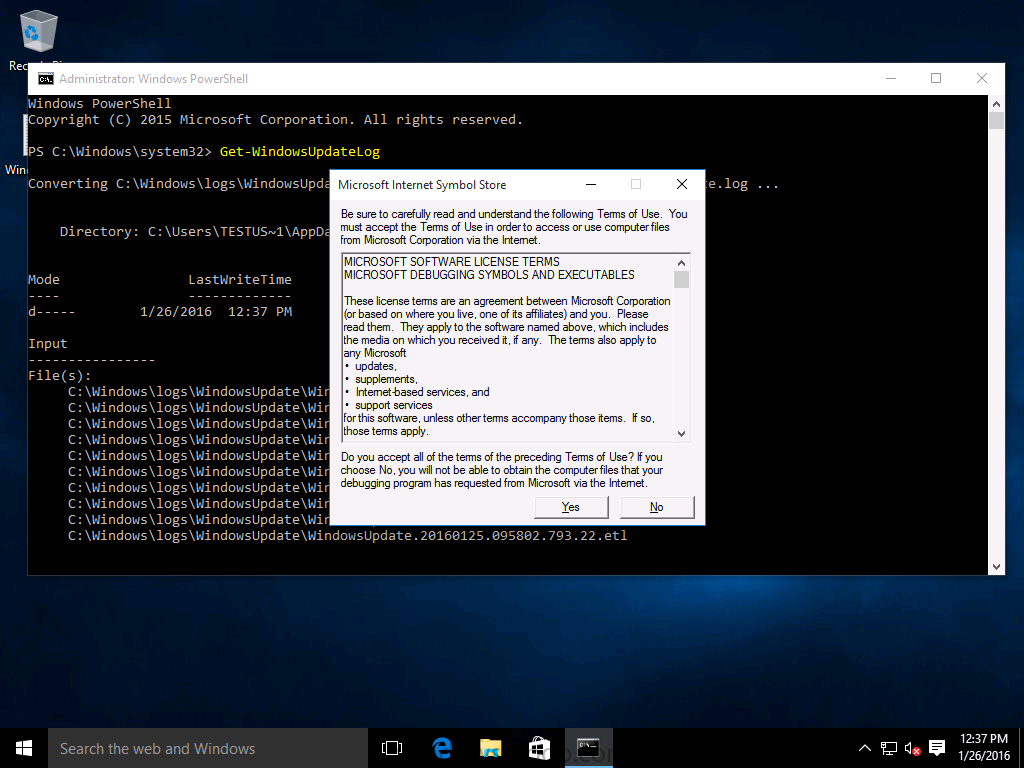Click the Mode column header in PowerShell
Image resolution: width=1024 pixels, height=768 pixels.
tap(44, 280)
